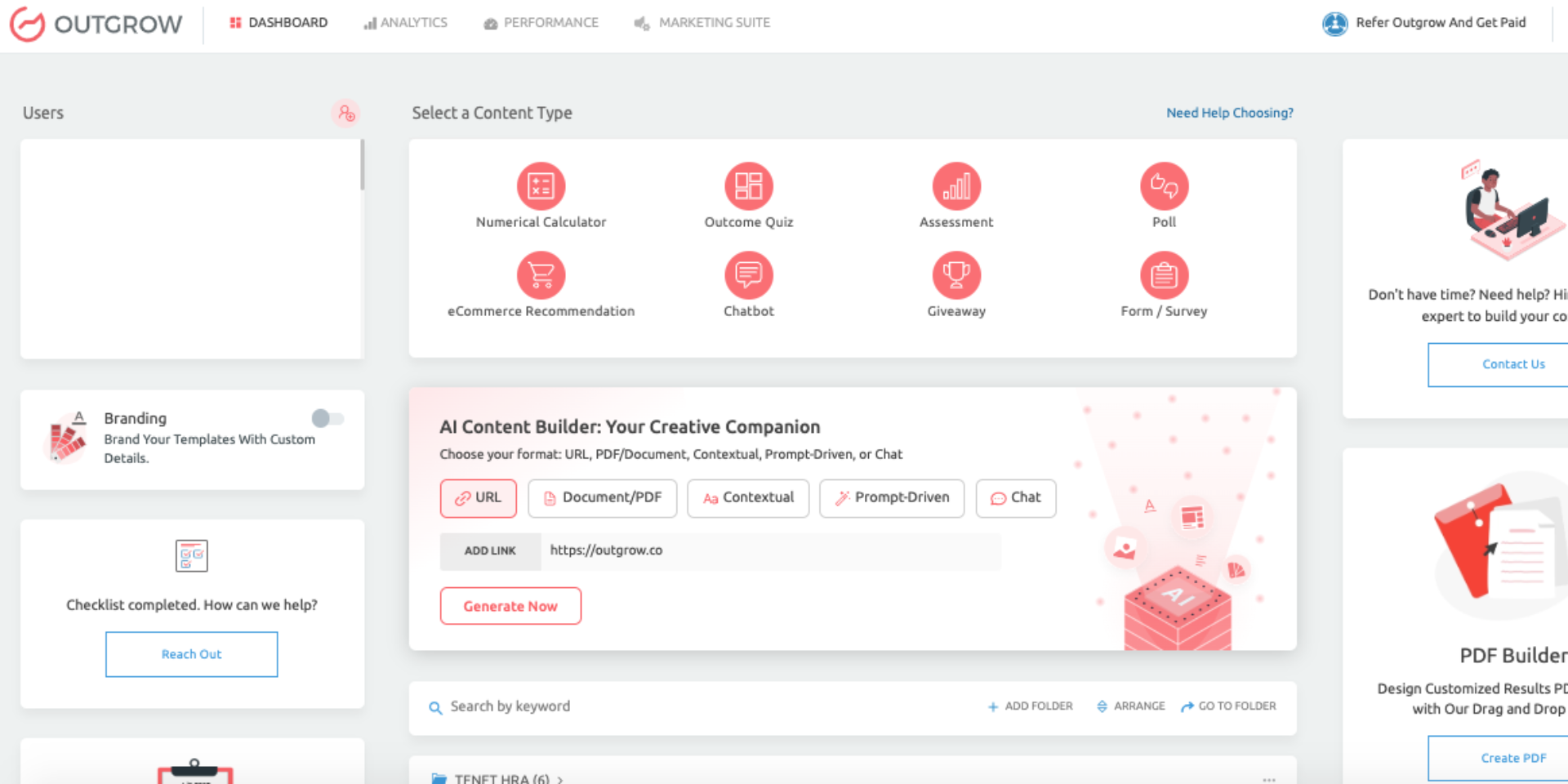The width and height of the screenshot is (1568, 784).
Task: Click 'Checklist completed. How can we help?' text
Action: click(x=192, y=605)
